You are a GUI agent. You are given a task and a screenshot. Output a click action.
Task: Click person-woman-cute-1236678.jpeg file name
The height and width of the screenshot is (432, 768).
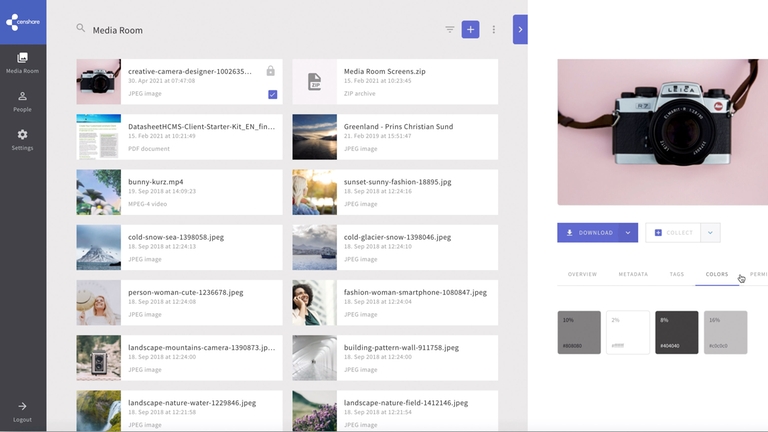tap(186, 292)
